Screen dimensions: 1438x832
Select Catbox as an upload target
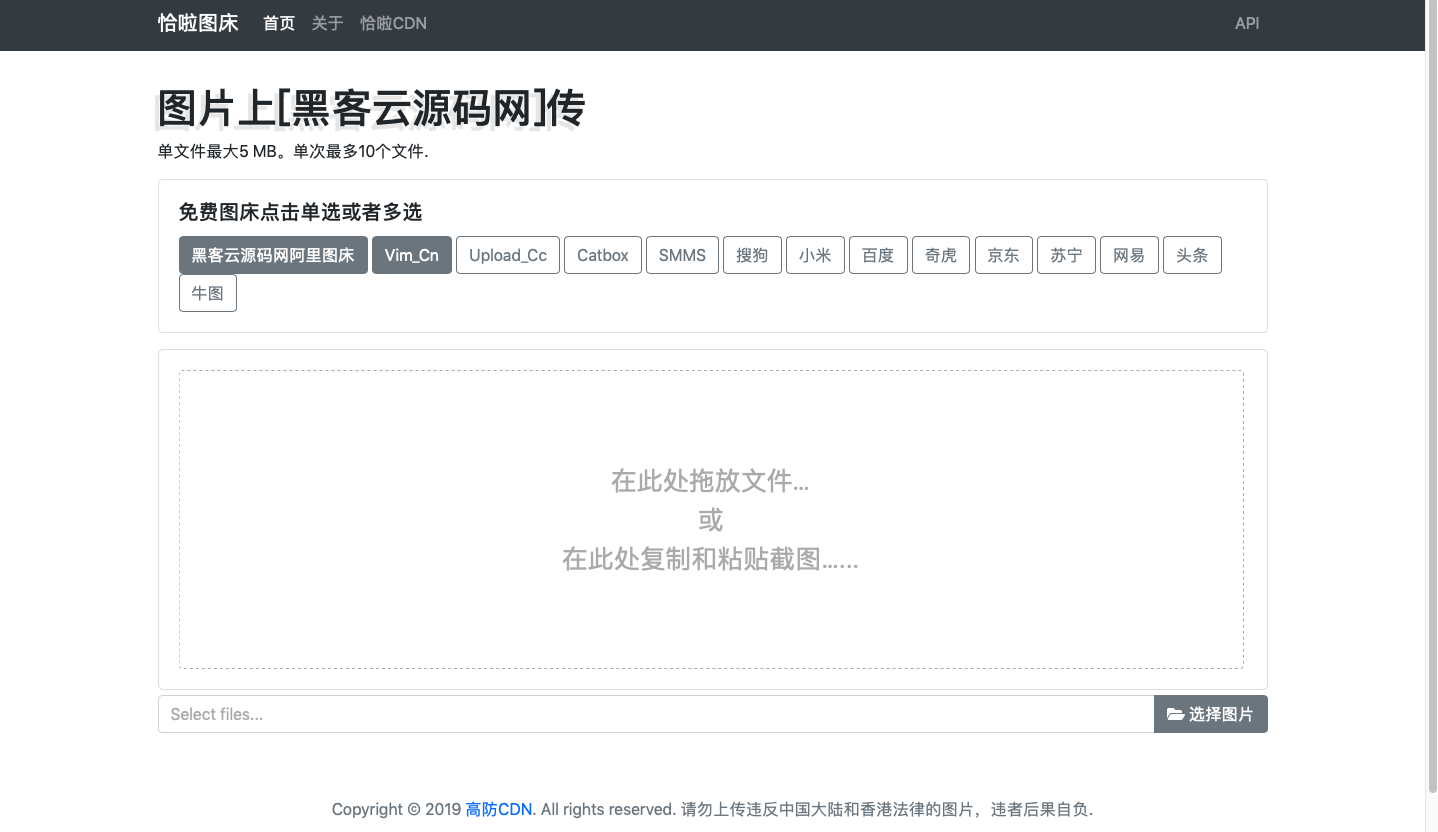click(602, 255)
